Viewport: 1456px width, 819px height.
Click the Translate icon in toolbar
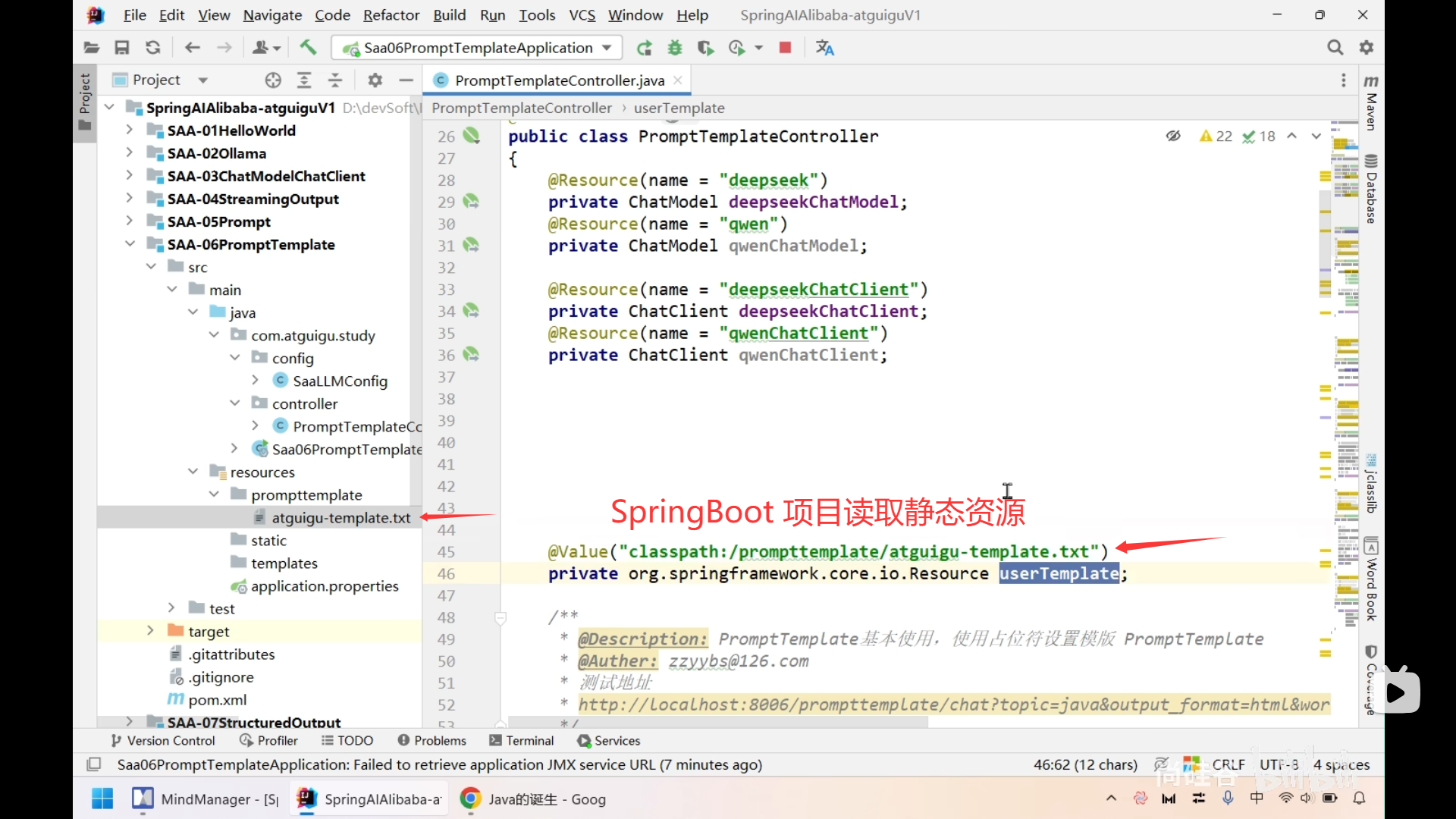[824, 48]
